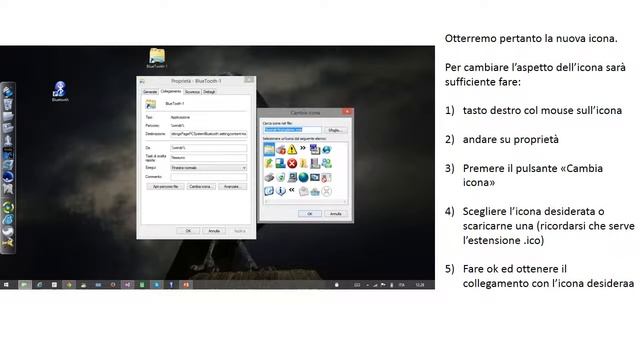The height and width of the screenshot is (360, 640).
Task: Open the Start button on taskbar
Action: [6, 284]
